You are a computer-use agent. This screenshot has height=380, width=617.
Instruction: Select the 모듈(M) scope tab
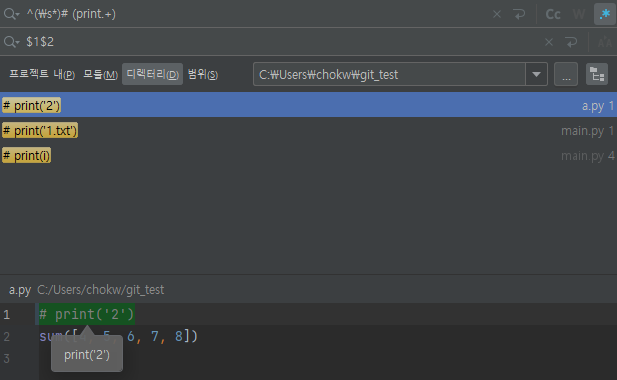100,74
